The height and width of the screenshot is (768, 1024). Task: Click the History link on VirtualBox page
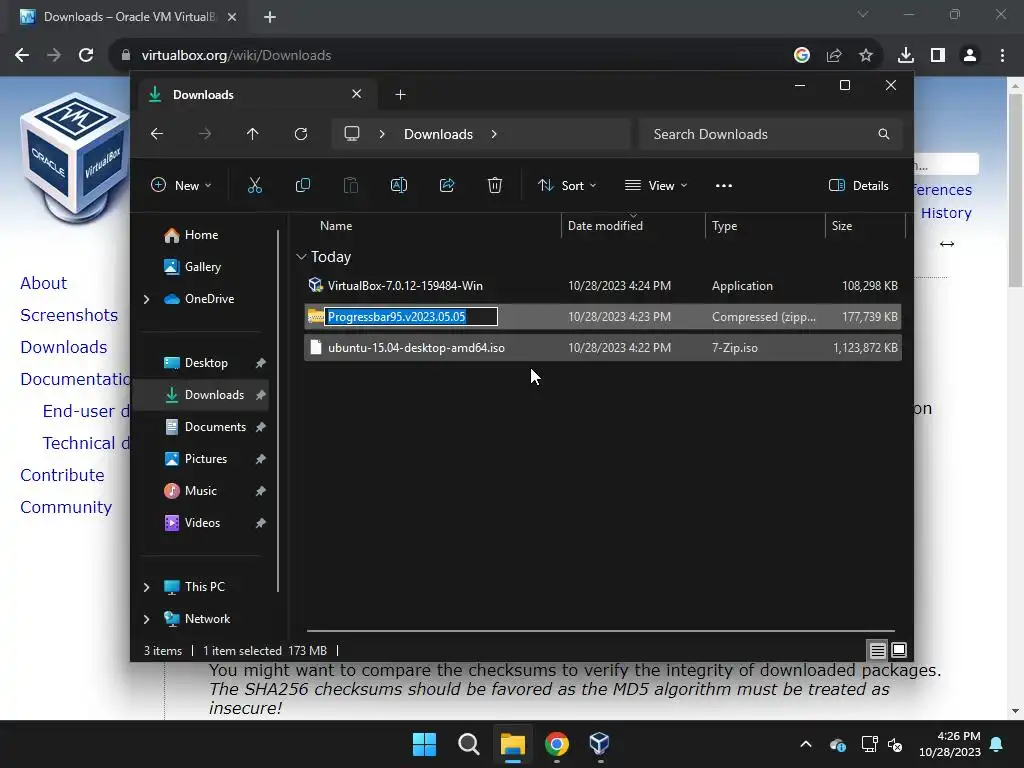pyautogui.click(x=946, y=213)
